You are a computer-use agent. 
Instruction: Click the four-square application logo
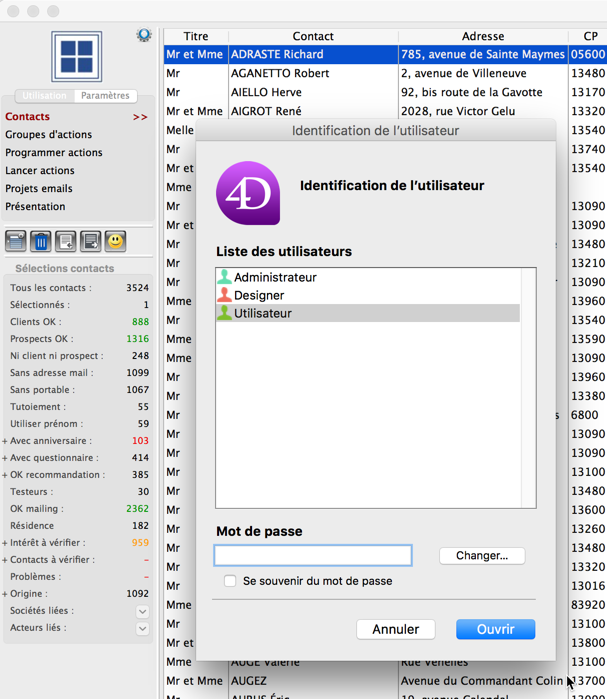click(x=77, y=56)
